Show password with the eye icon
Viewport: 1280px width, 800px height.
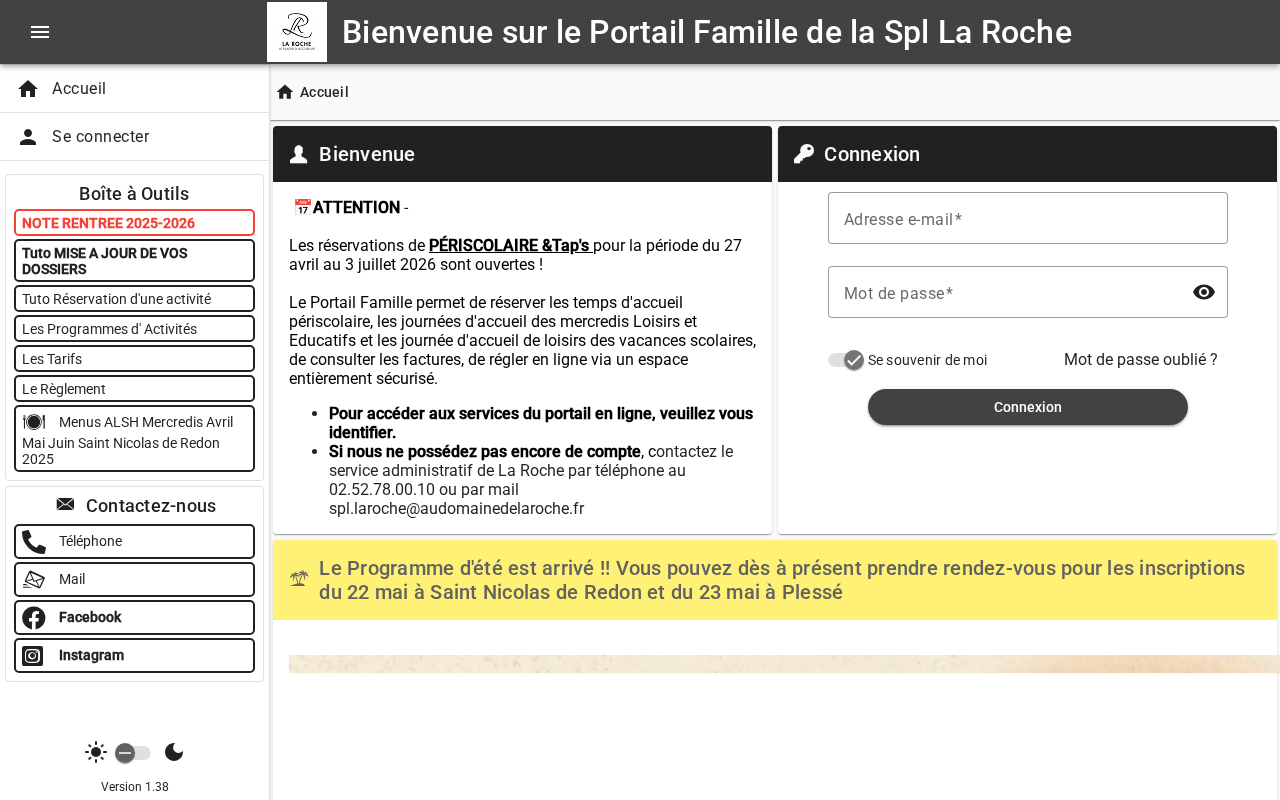(x=1204, y=292)
